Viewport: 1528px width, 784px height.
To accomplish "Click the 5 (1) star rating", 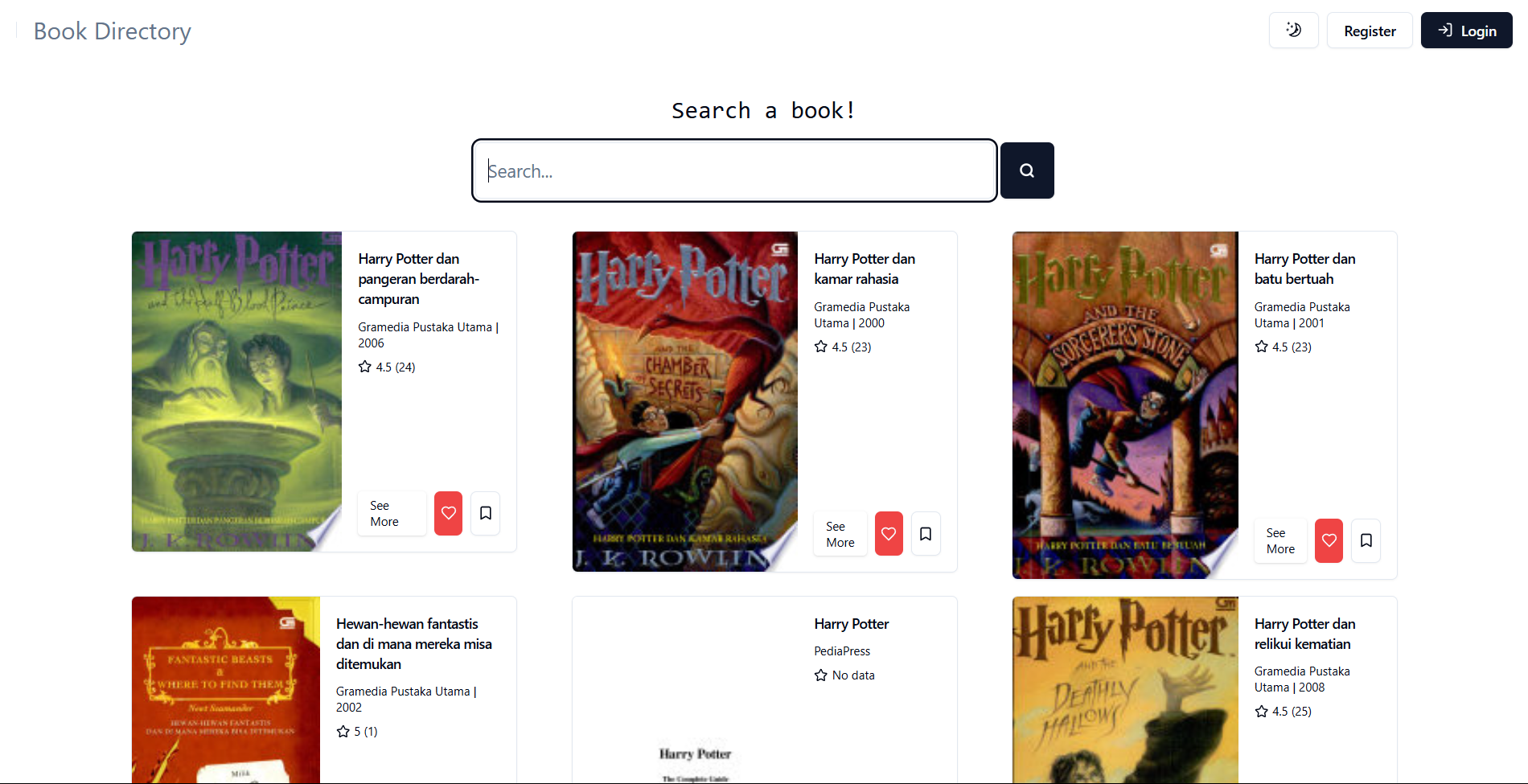I will point(357,732).
